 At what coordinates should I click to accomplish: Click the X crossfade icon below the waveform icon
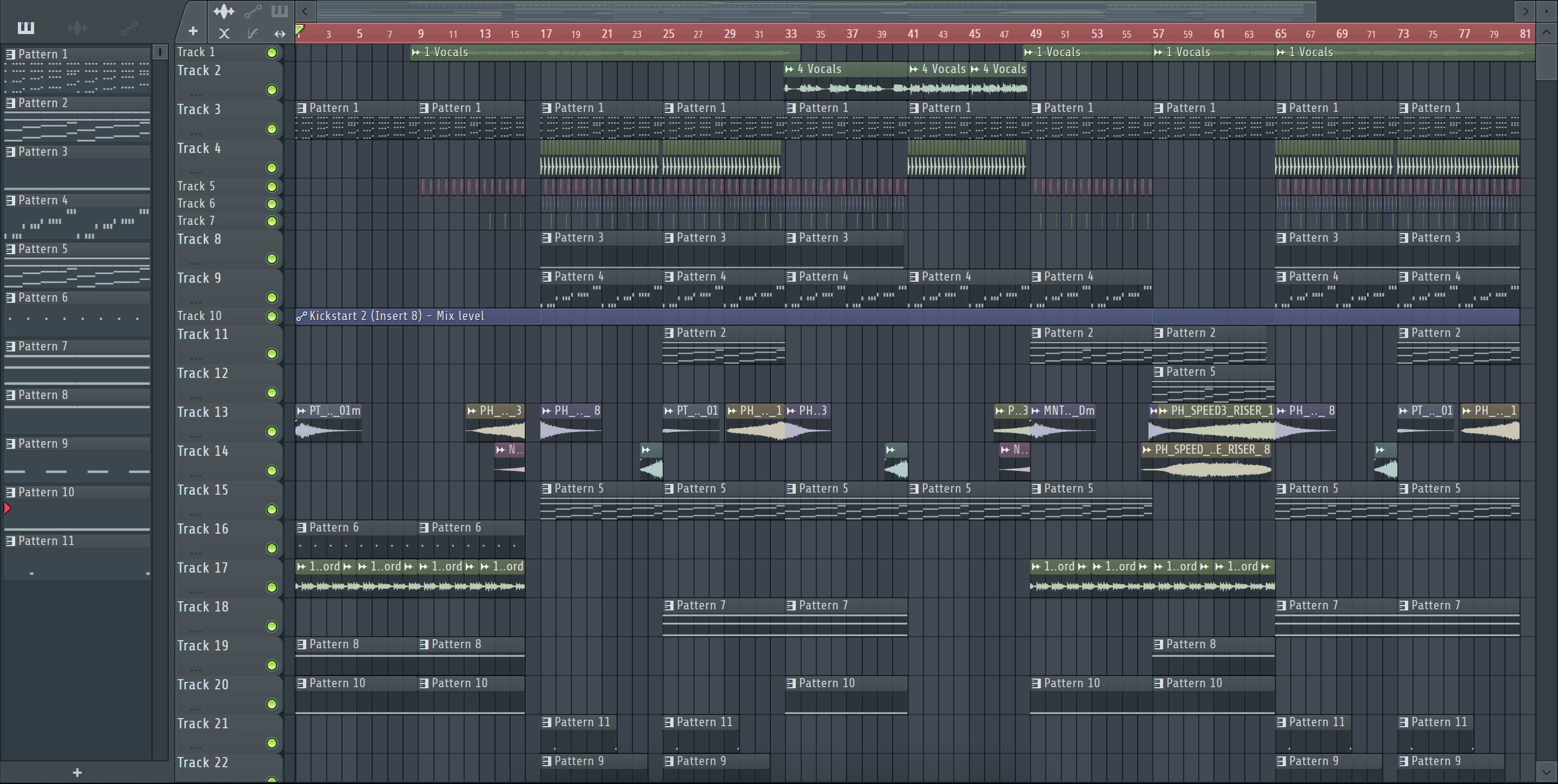coord(224,34)
